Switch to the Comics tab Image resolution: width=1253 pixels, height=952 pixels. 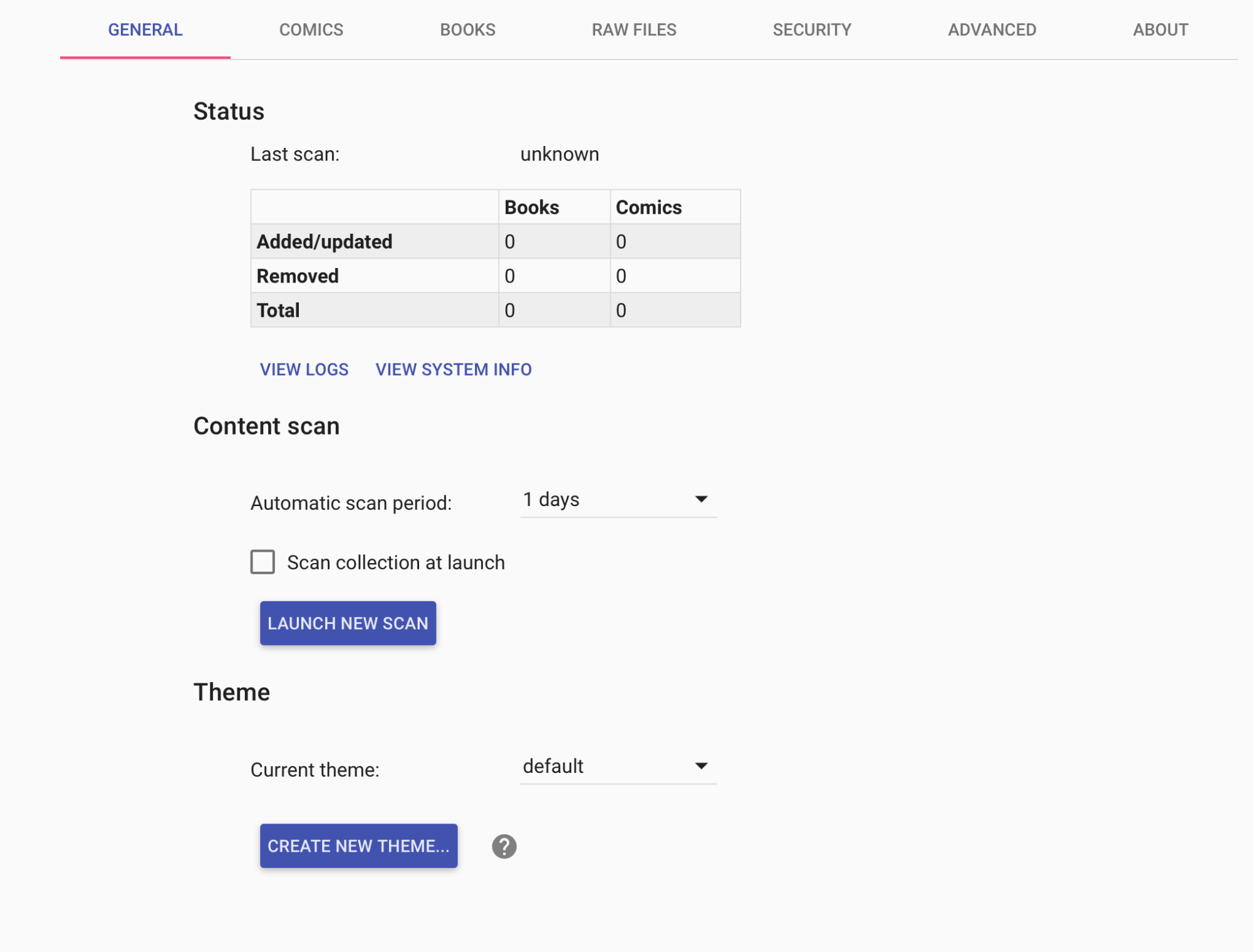click(311, 29)
